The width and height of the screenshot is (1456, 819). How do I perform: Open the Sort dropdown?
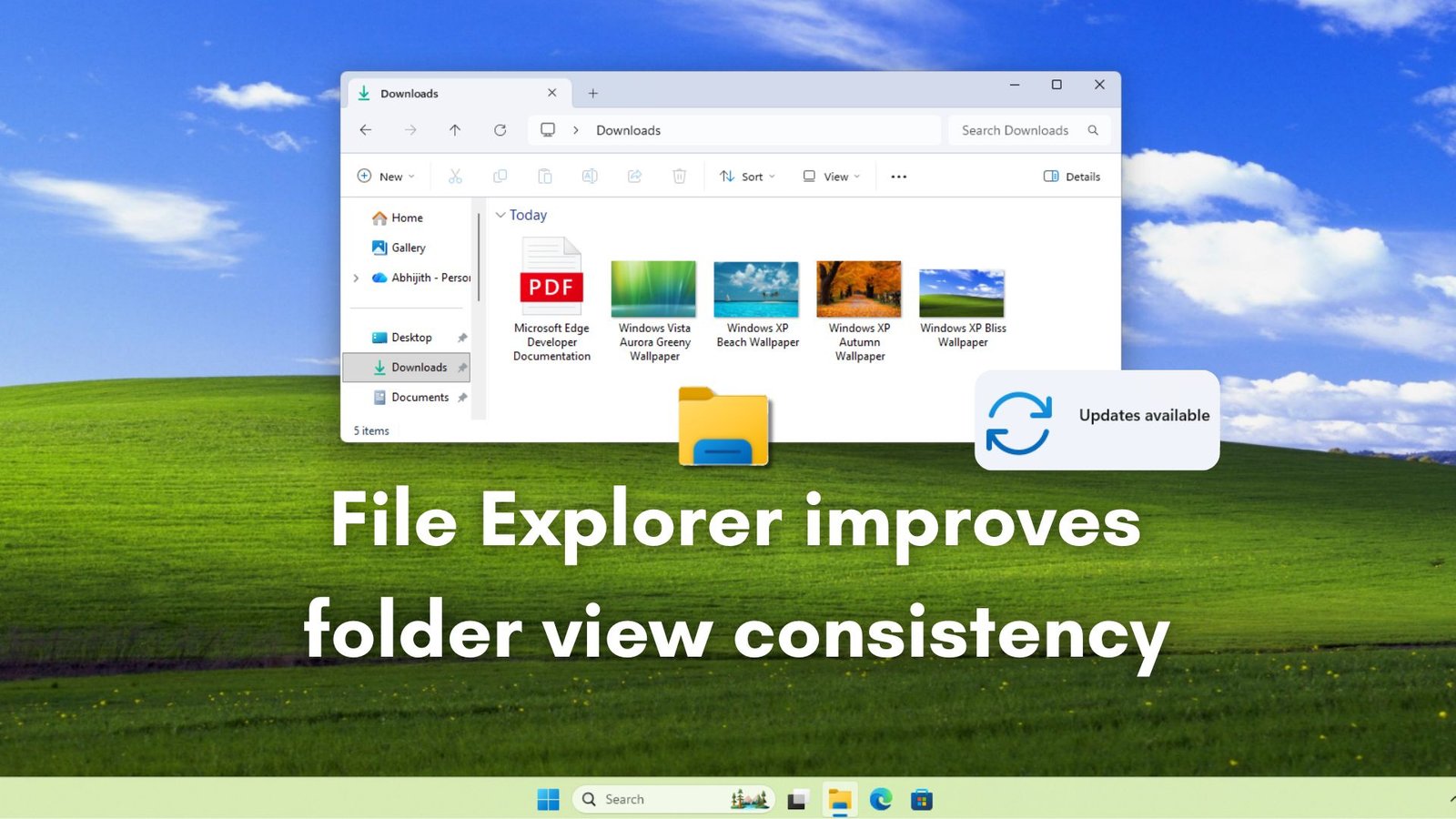click(746, 176)
